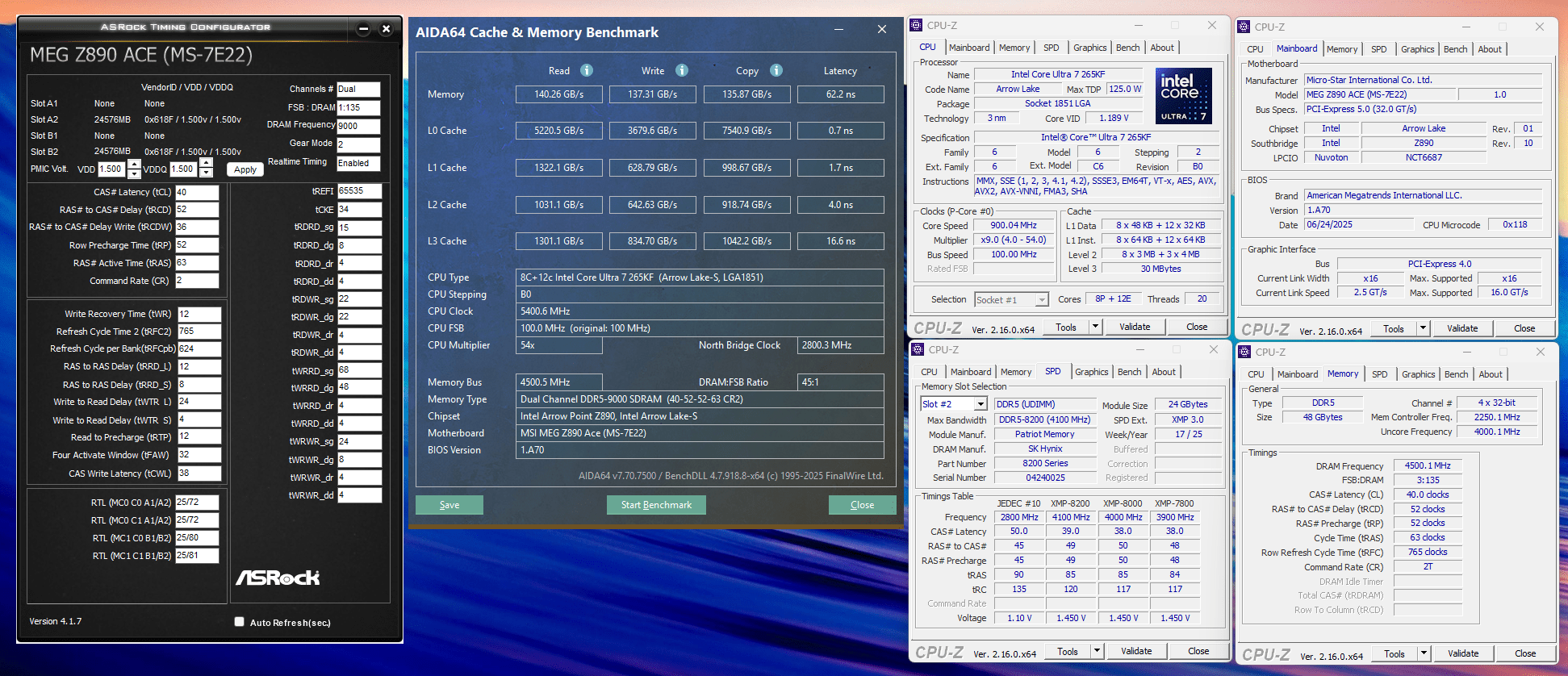Open the Bench tab in the CPU-Z CPU window

point(1127,48)
